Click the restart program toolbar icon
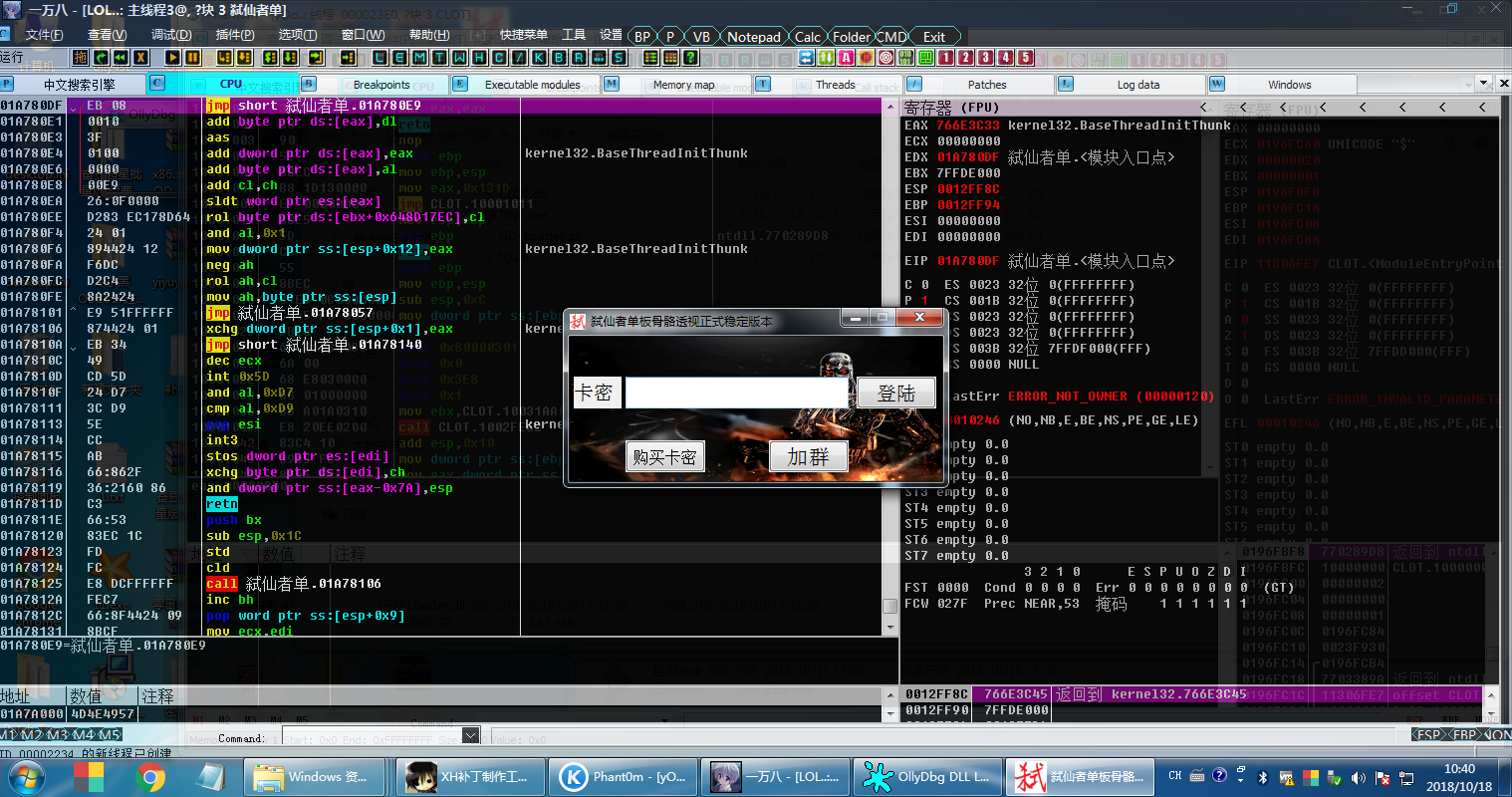 coord(101,58)
